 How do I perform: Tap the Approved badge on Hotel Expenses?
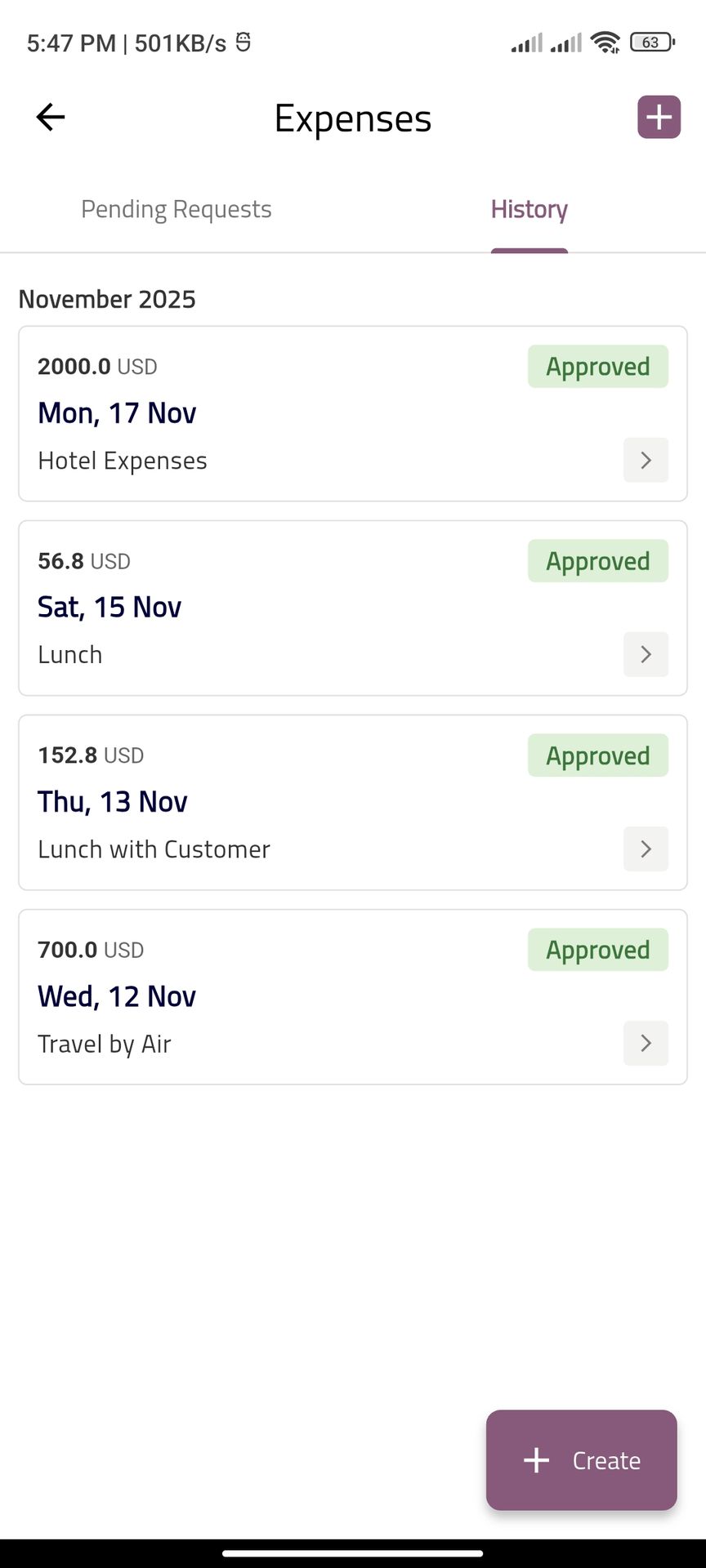pos(597,367)
